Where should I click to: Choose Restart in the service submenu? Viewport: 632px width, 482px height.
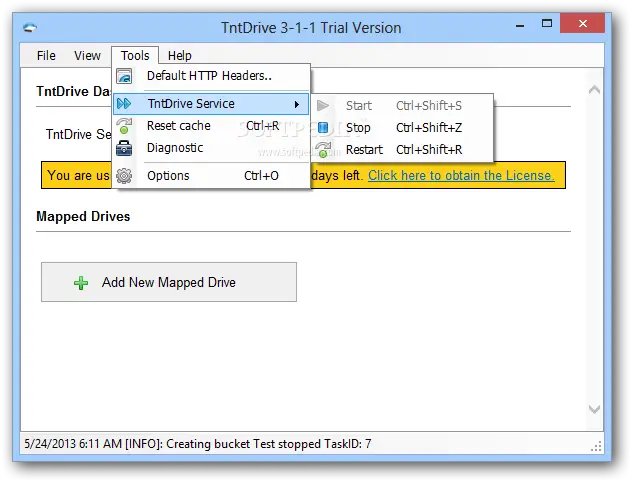[402, 150]
